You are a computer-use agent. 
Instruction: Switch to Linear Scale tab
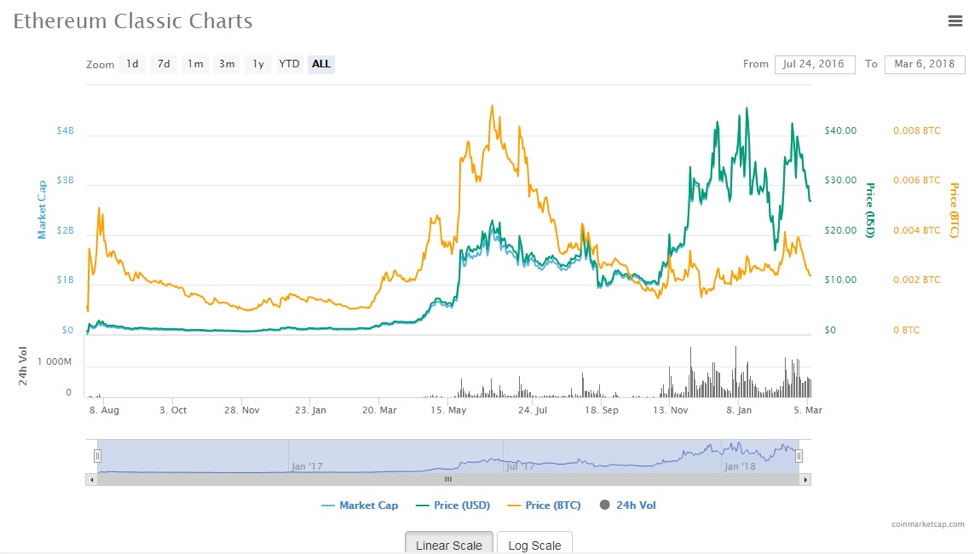(x=449, y=544)
